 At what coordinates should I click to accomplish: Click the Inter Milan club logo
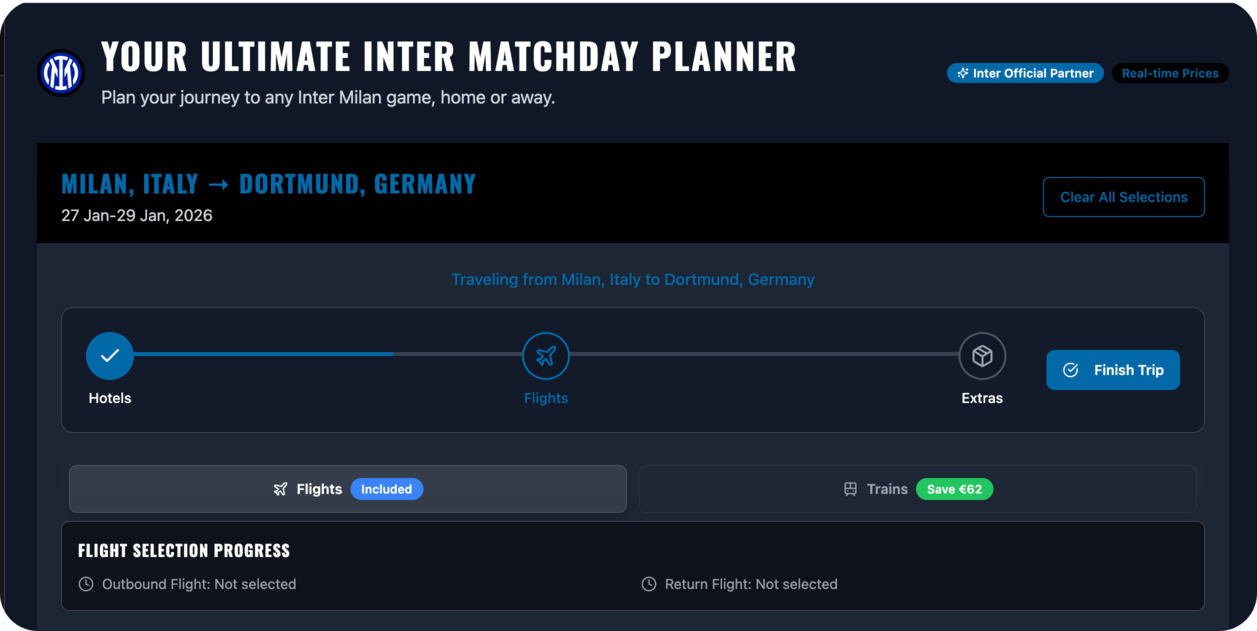click(61, 73)
